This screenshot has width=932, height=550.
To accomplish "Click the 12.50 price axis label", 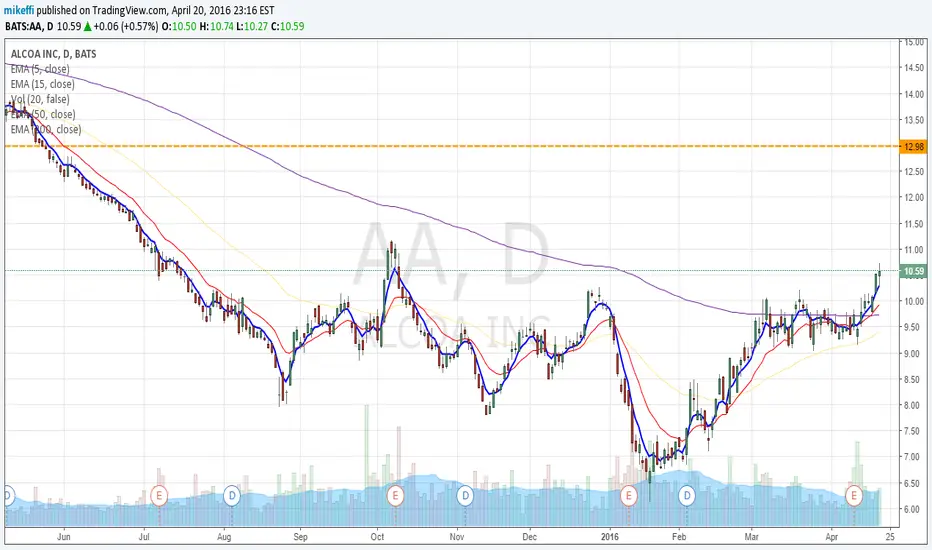I will (914, 172).
